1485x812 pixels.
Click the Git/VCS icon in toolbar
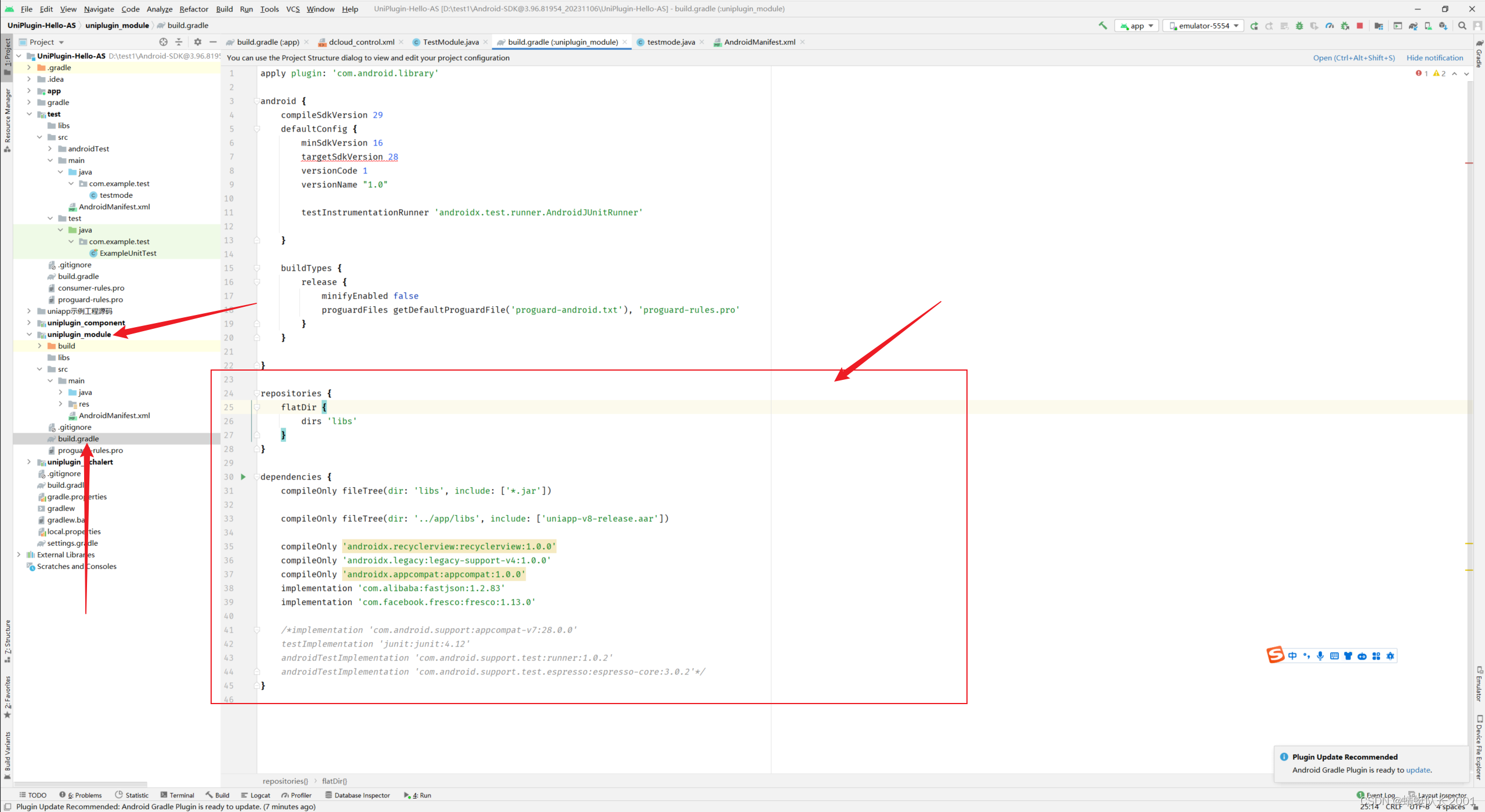293,8
